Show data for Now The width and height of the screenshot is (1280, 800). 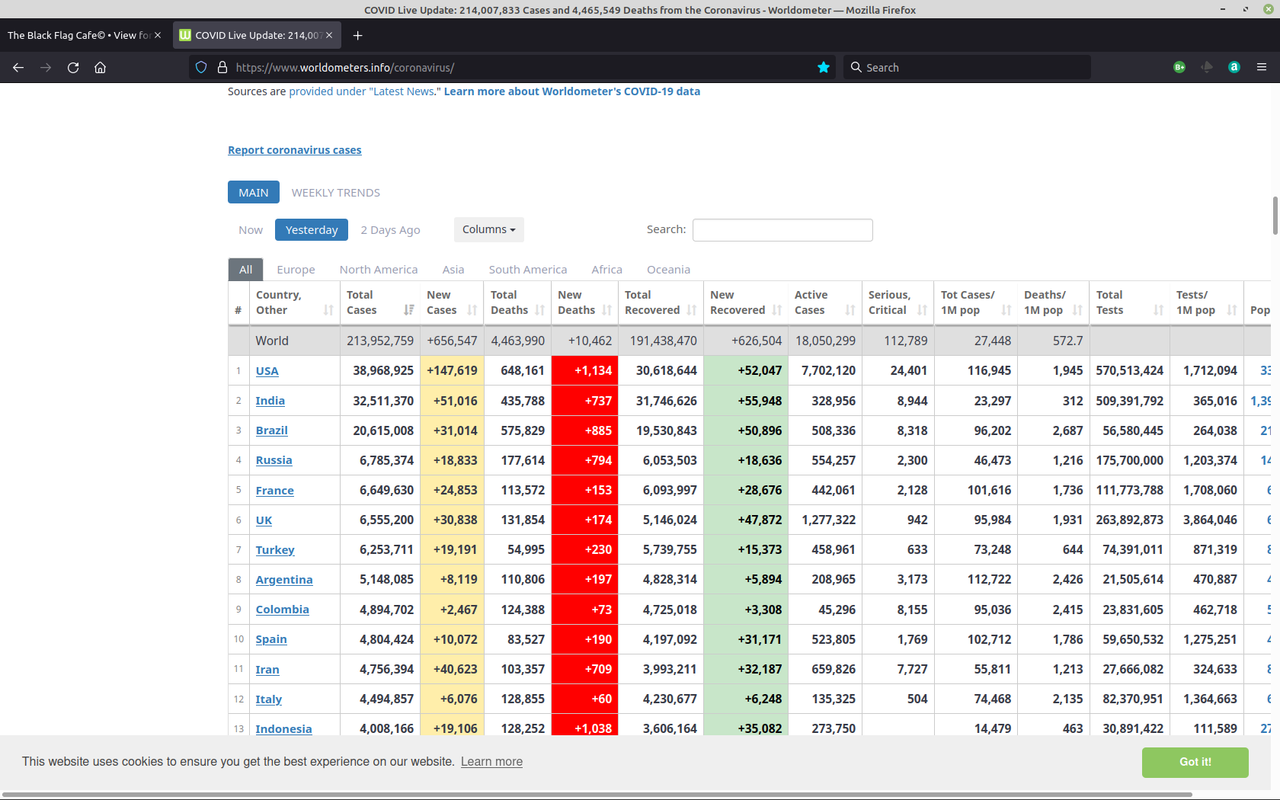(250, 230)
